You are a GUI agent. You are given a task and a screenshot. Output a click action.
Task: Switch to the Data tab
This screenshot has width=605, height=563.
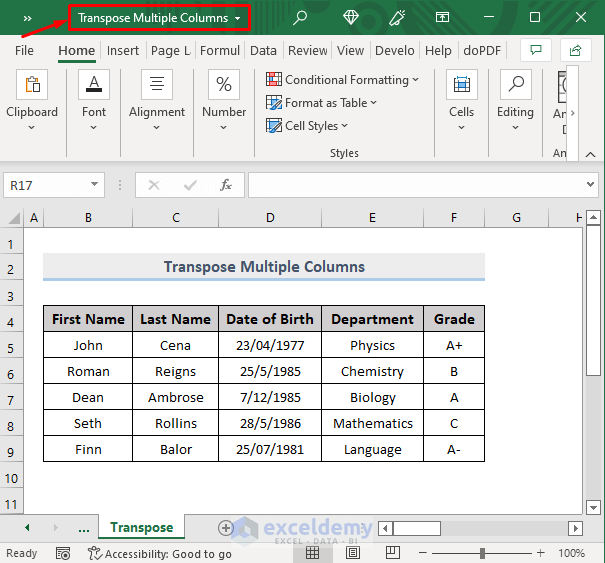(x=263, y=51)
